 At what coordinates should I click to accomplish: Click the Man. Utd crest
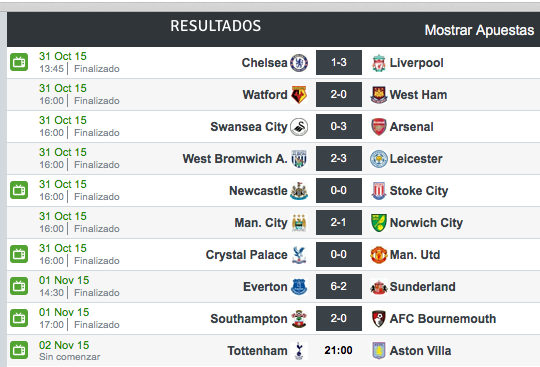(x=379, y=255)
